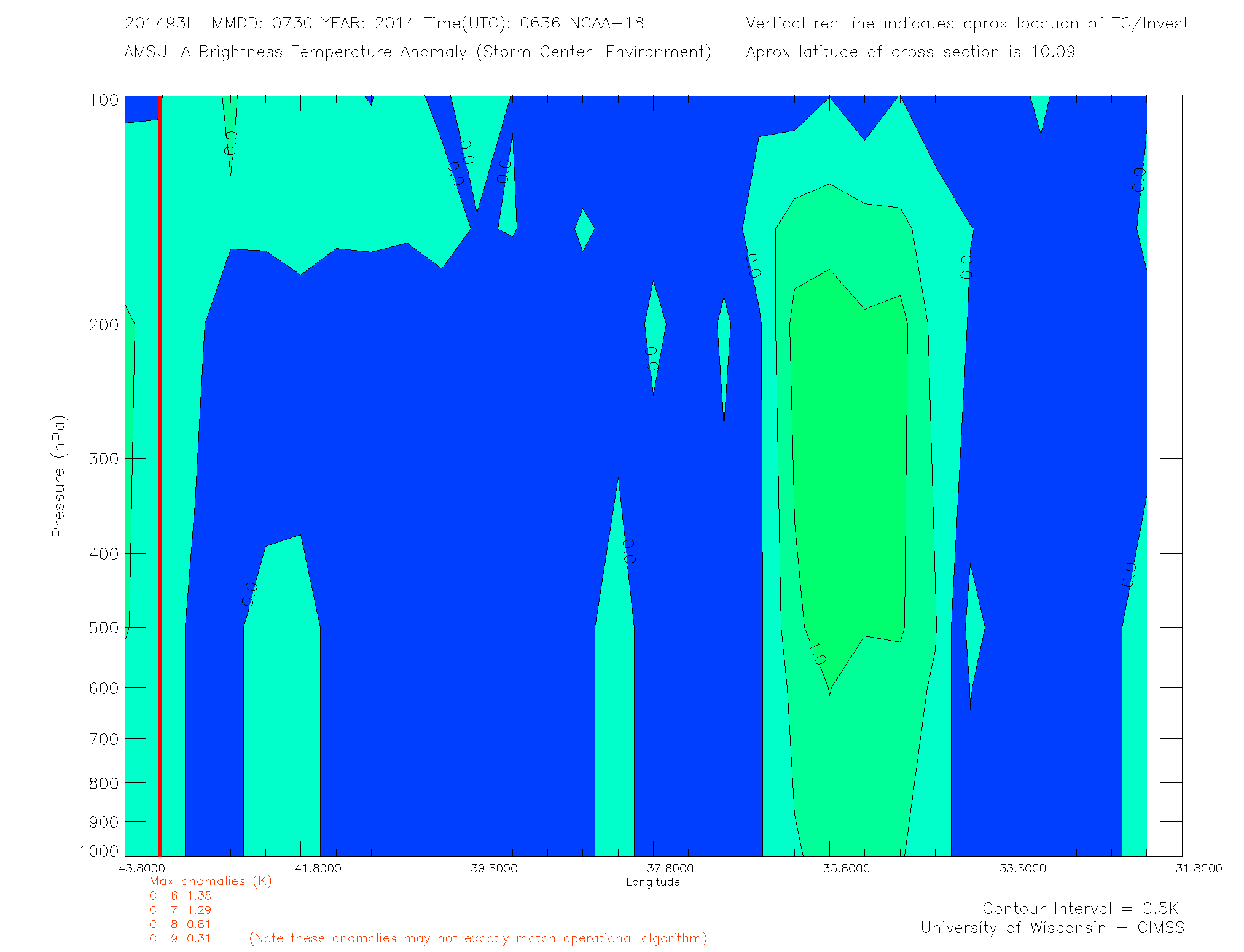Click University of Wisconsin - CIMSS credit
Viewport: 1244px width, 952px height.
(x=1052, y=928)
